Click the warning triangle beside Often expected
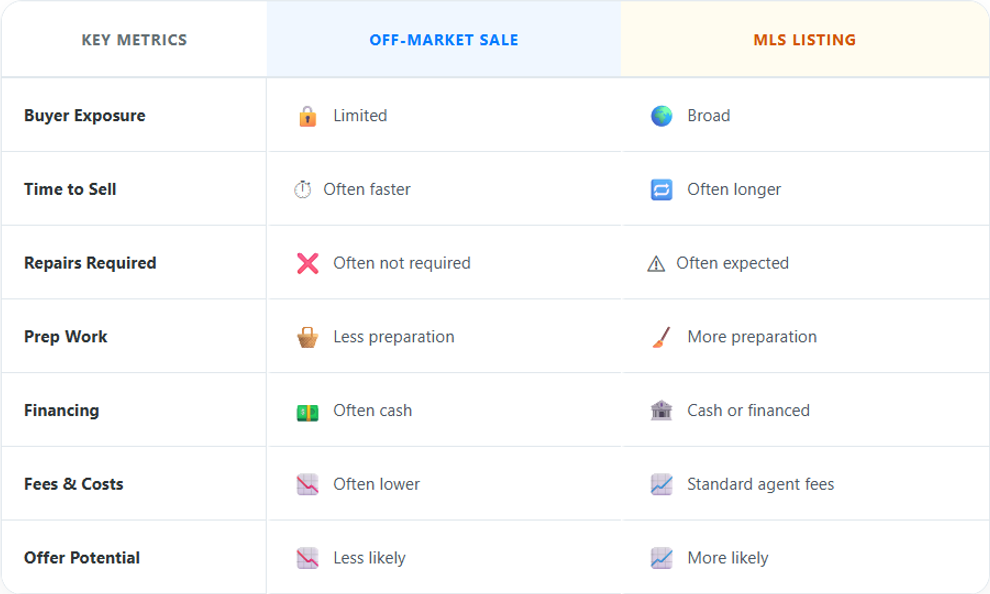Screen dimensions: 990x594 656,264
